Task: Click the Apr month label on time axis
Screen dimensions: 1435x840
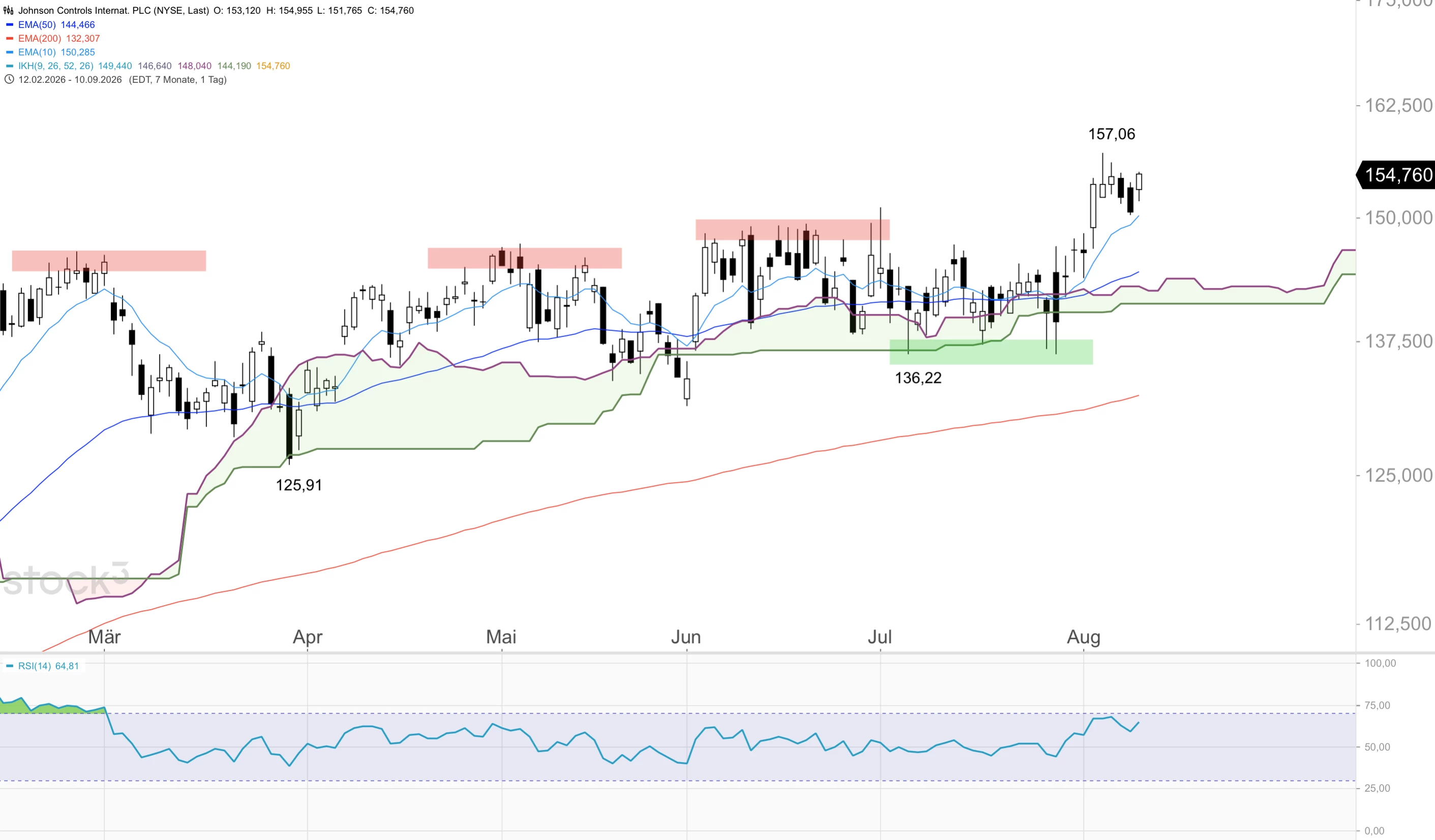Action: click(x=308, y=637)
